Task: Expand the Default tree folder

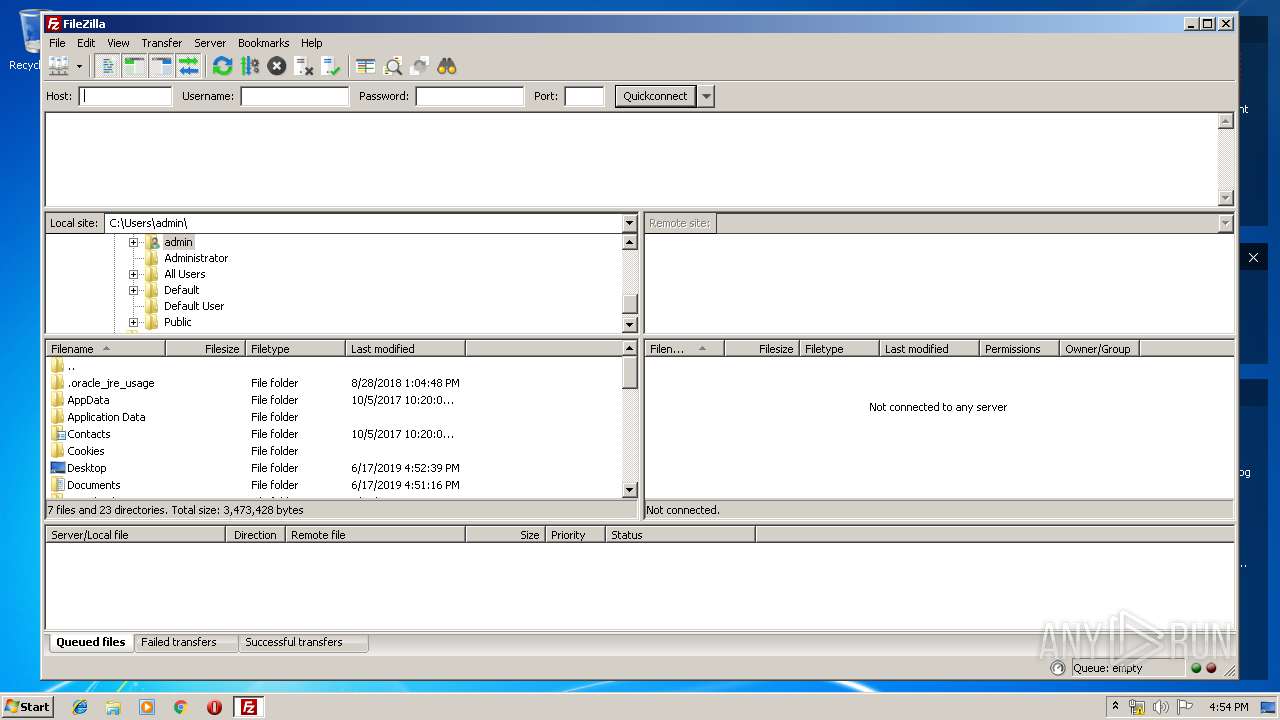Action: pos(133,290)
